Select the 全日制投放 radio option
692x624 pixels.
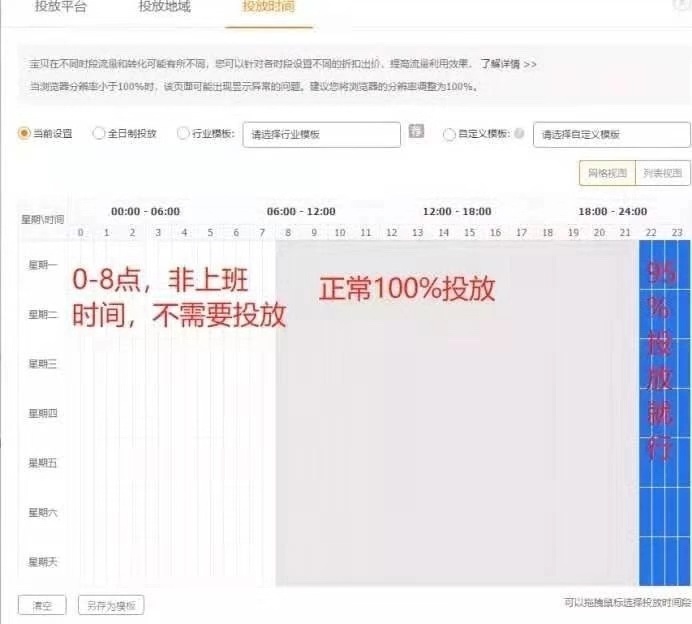point(98,133)
